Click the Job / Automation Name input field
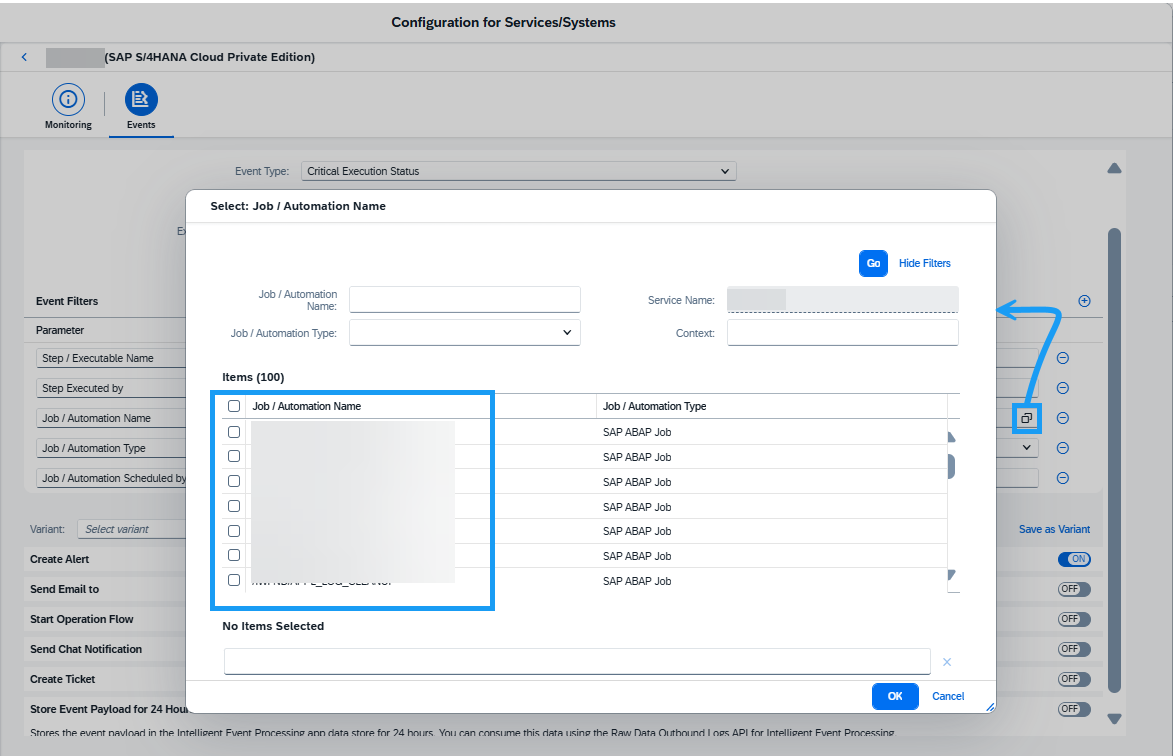 tap(464, 300)
